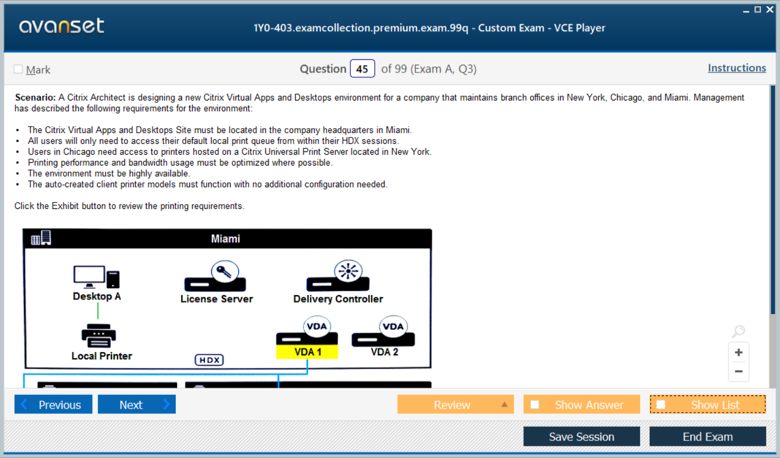Click the 'Miami' exhibit header text
This screenshot has width=780, height=458.
[x=225, y=239]
